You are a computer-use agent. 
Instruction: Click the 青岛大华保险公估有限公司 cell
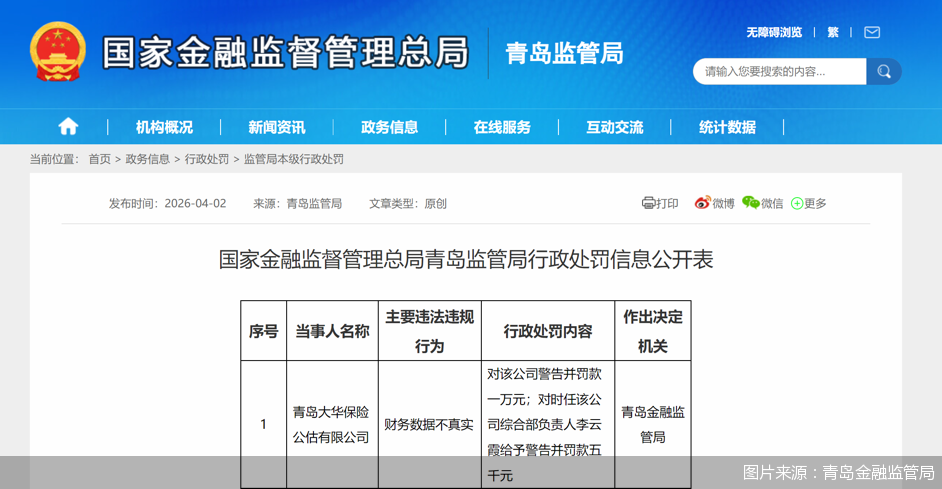tap(331, 425)
